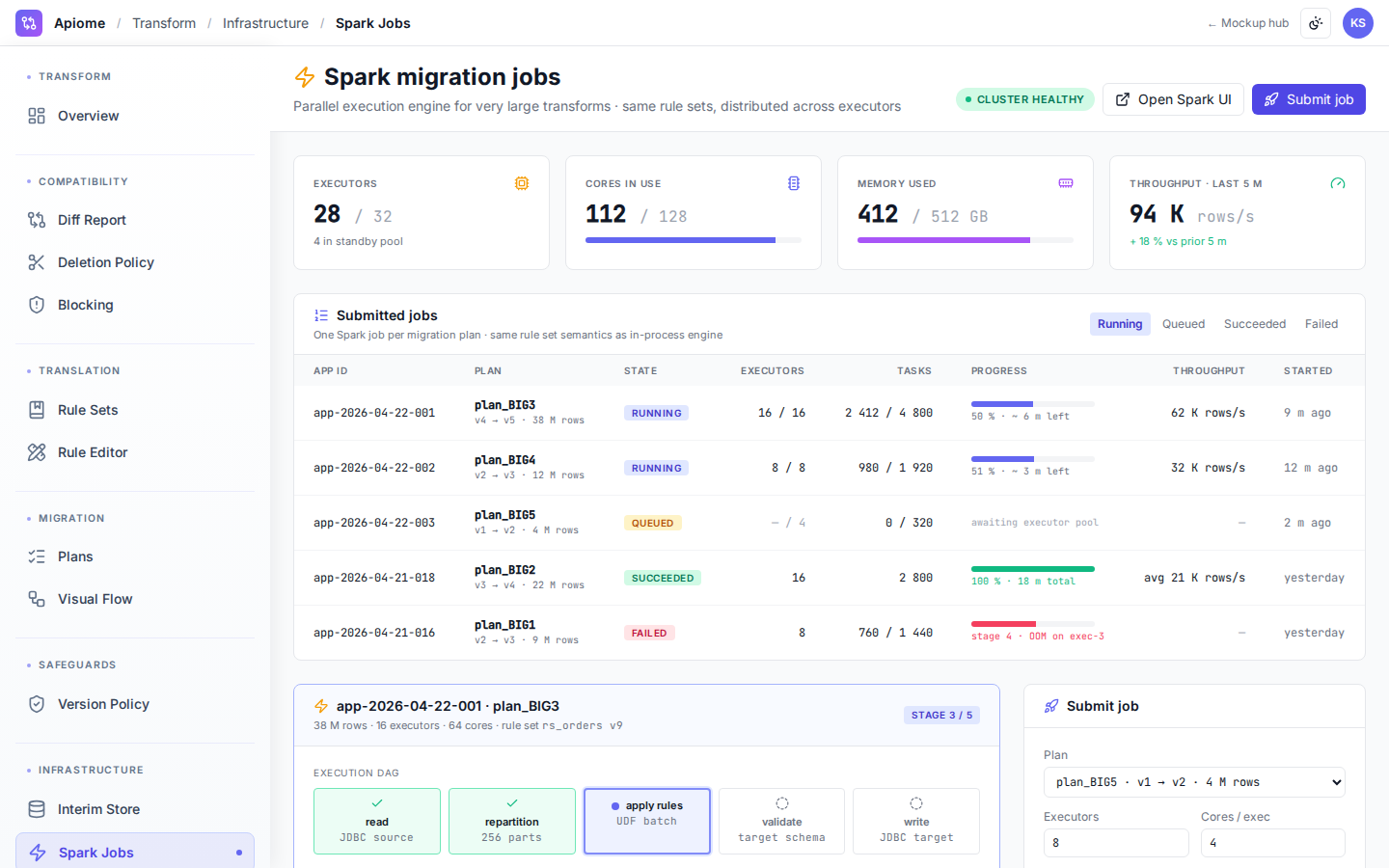Click 'stage 4 · OOM on exec-3' text
The width and height of the screenshot is (1389, 868).
[1038, 637]
